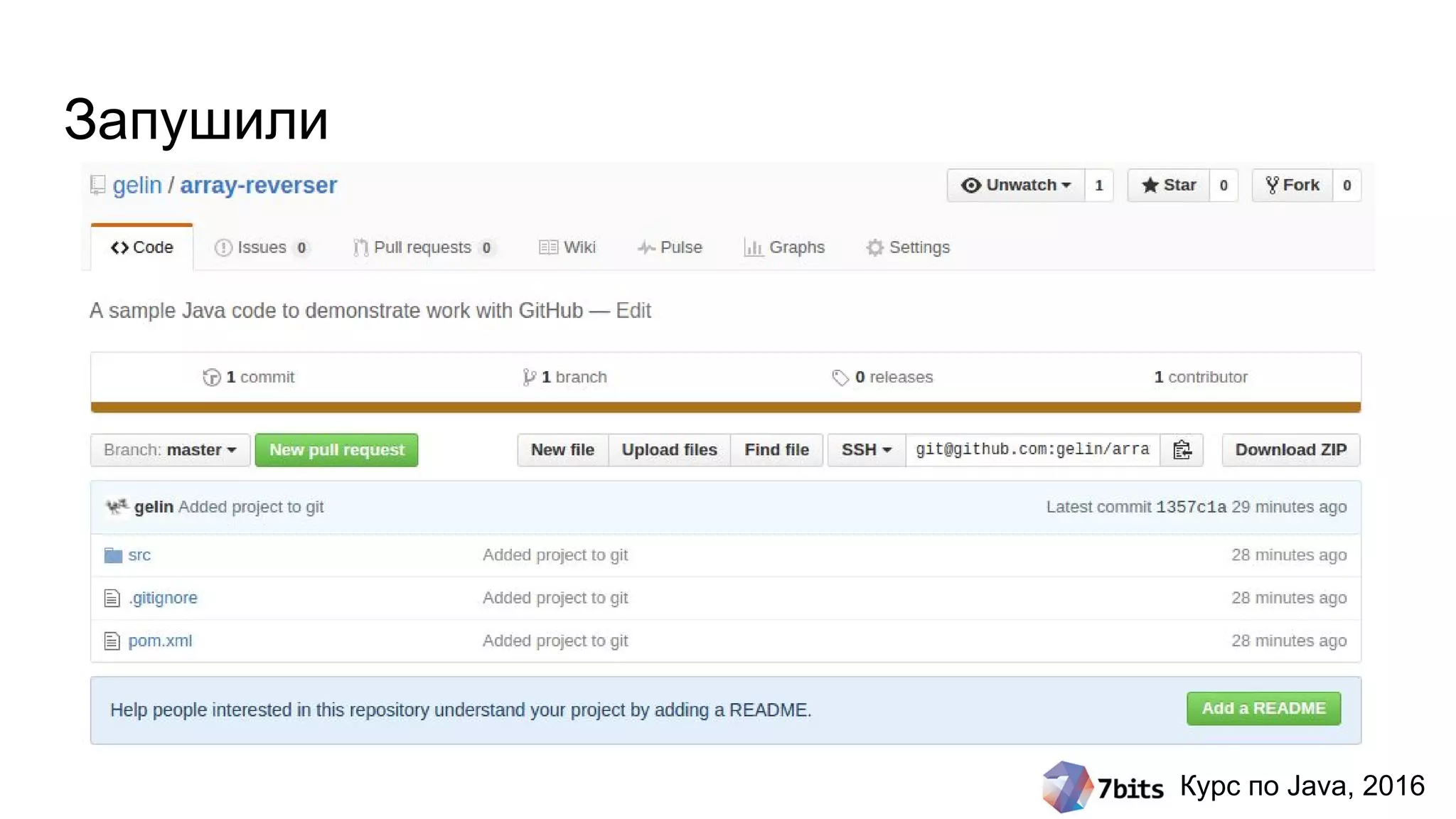
Task: Click gelin's name in the latest commit row
Action: coord(154,507)
